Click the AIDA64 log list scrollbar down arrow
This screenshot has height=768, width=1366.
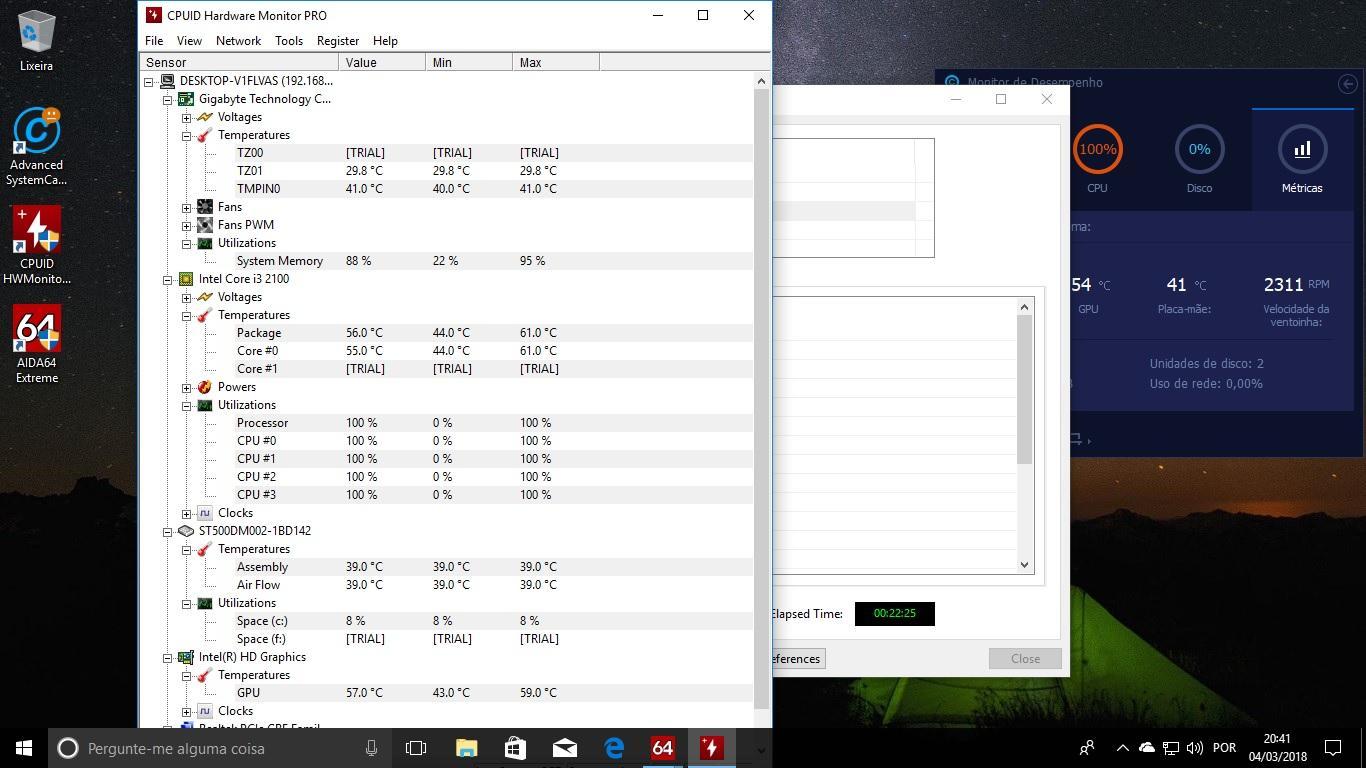pos(1024,565)
